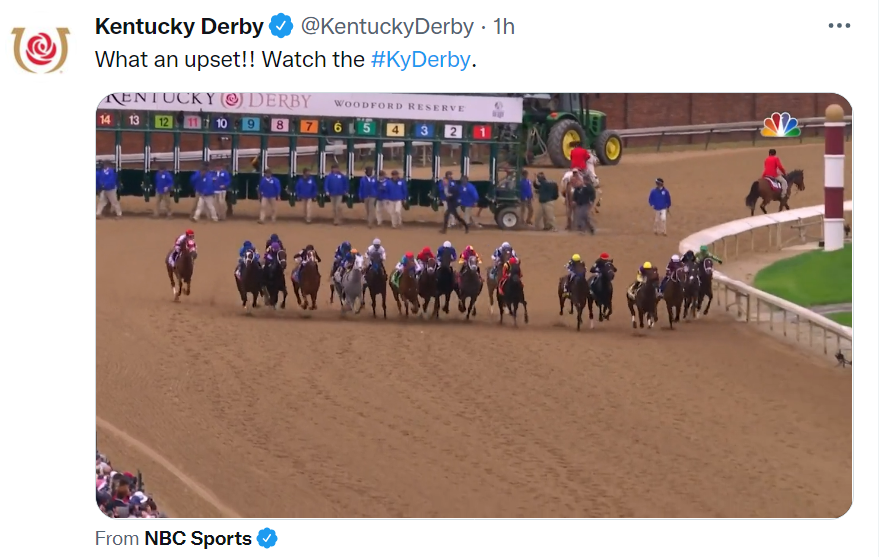Viewport: 887px width, 557px height.
Task: Open the three-dot more options menu
Action: 839,25
